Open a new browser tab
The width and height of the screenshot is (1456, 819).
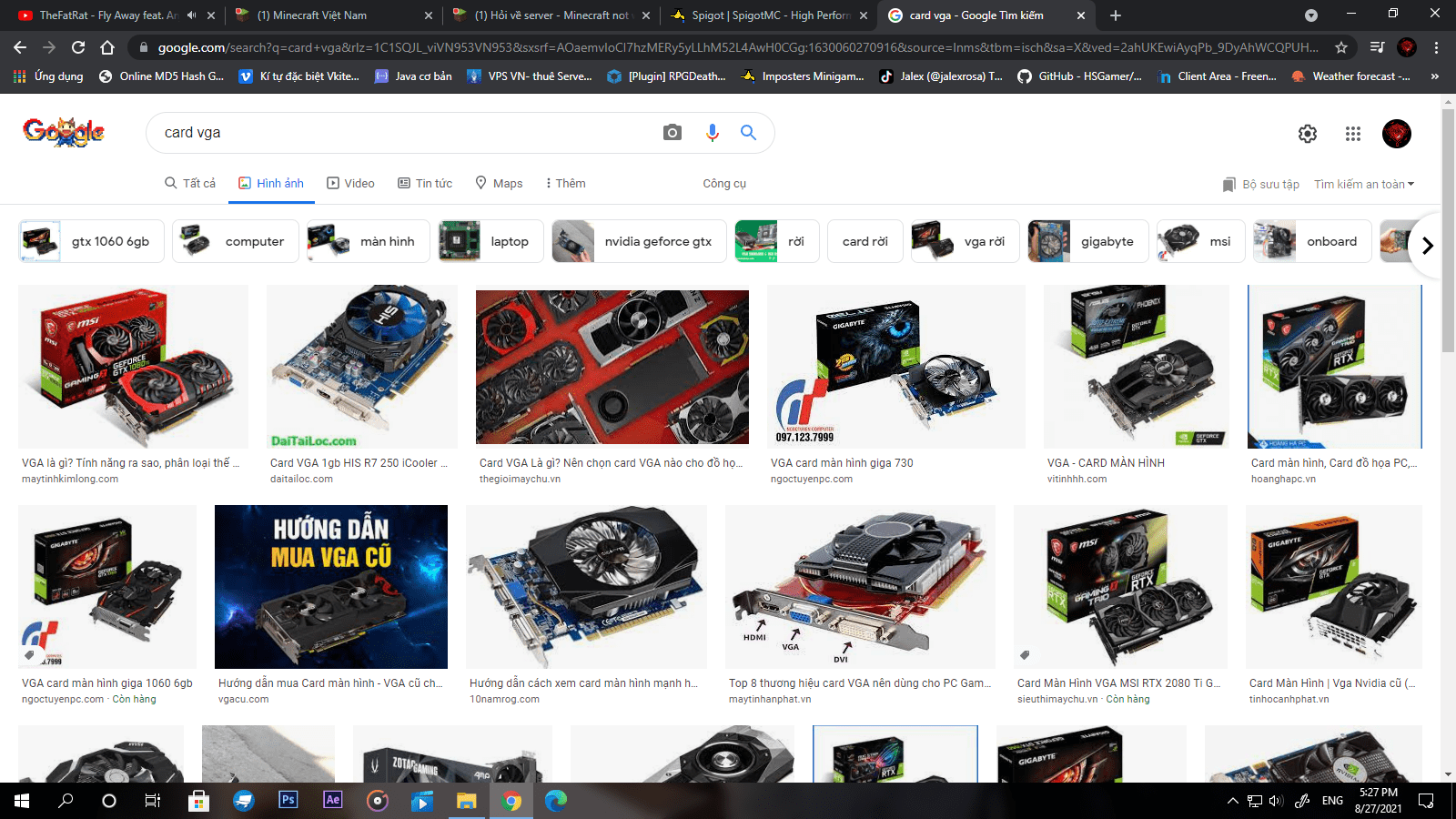pyautogui.click(x=1116, y=15)
